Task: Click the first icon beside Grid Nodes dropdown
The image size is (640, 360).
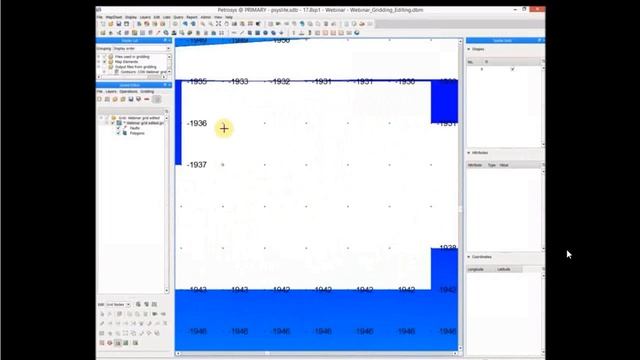Action: click(138, 304)
